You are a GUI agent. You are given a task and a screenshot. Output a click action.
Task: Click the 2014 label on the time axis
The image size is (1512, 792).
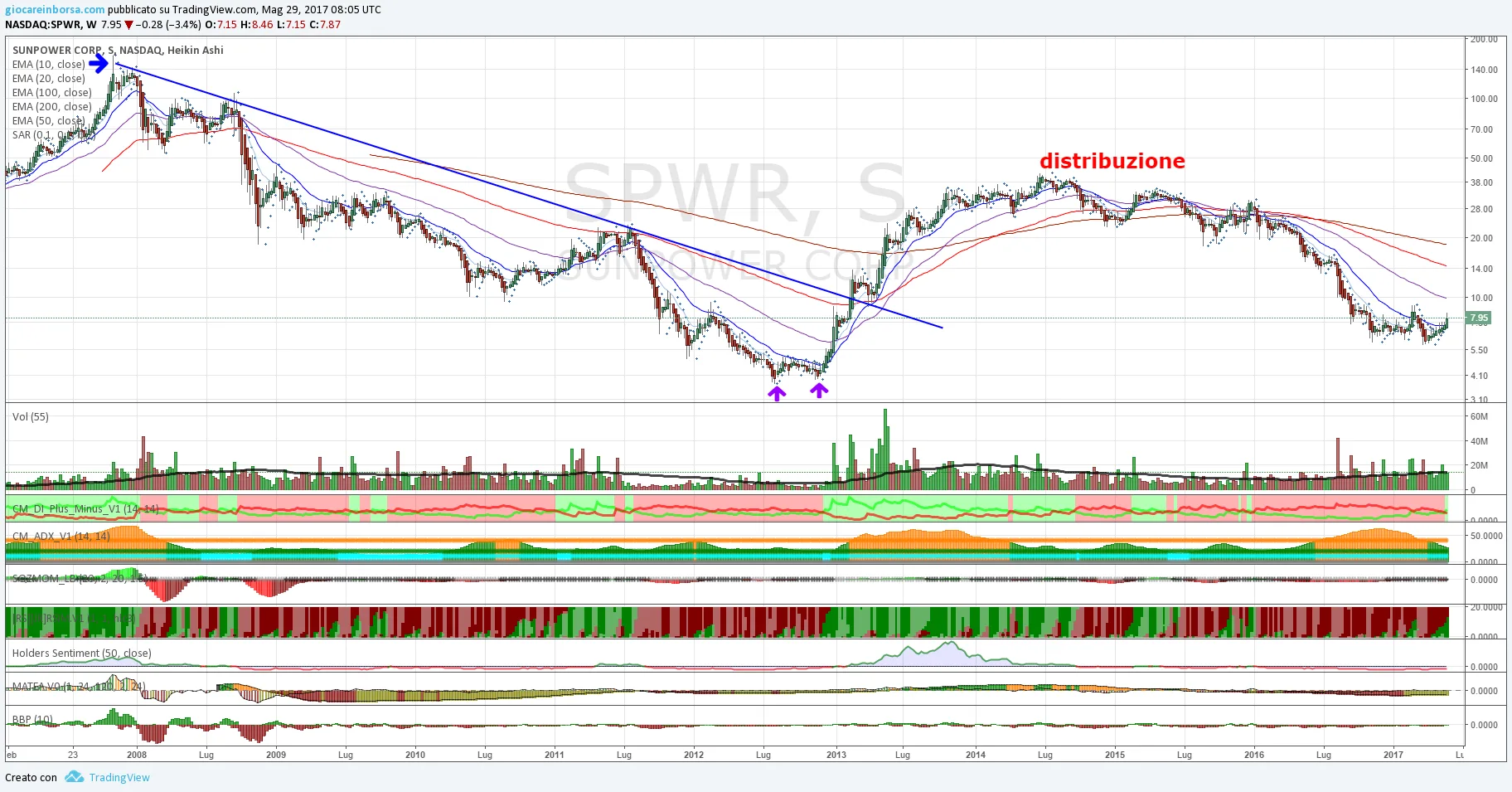976,755
